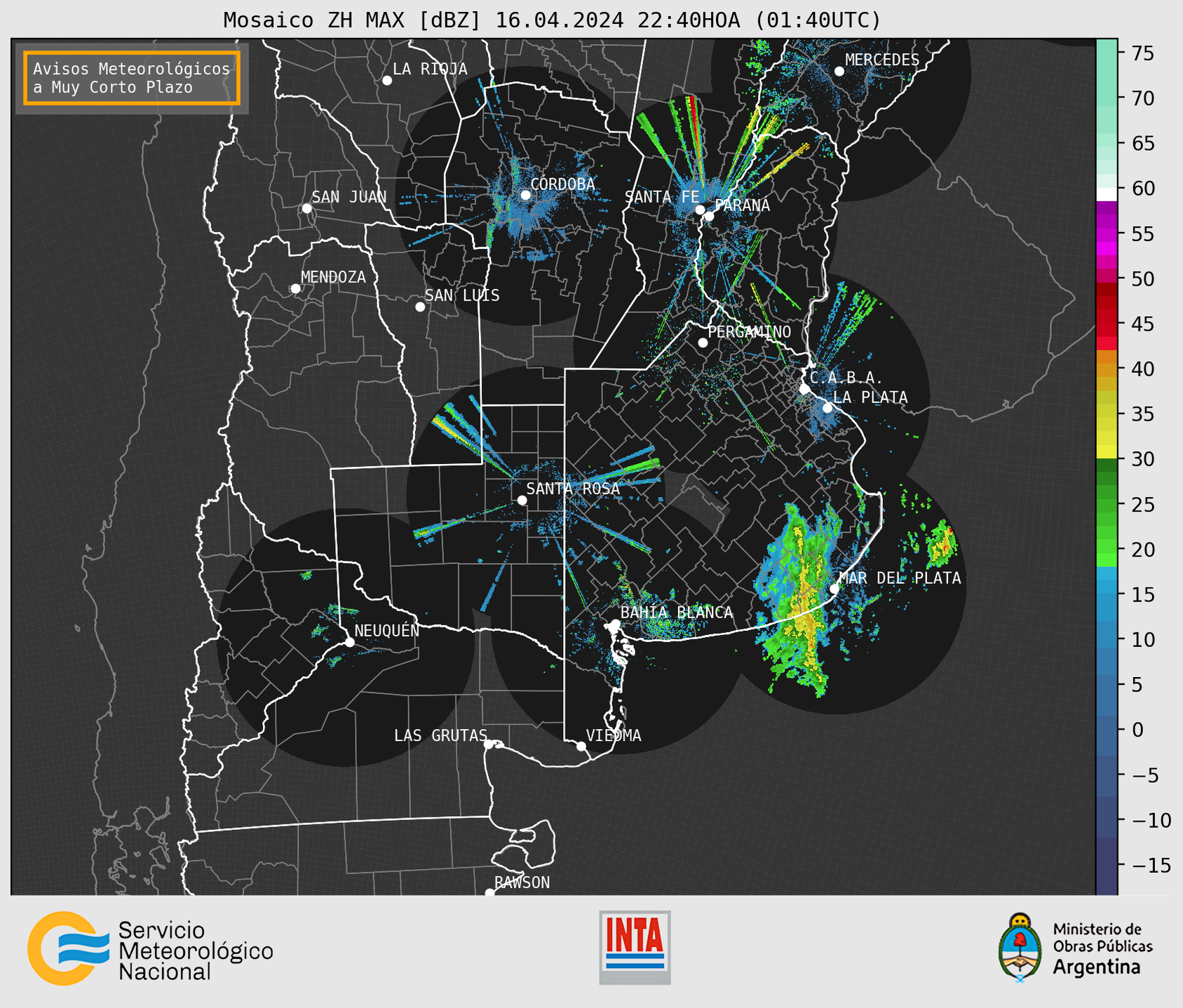Click the −15 label on the scale
Viewport: 1183px width, 1008px height.
point(1151,865)
